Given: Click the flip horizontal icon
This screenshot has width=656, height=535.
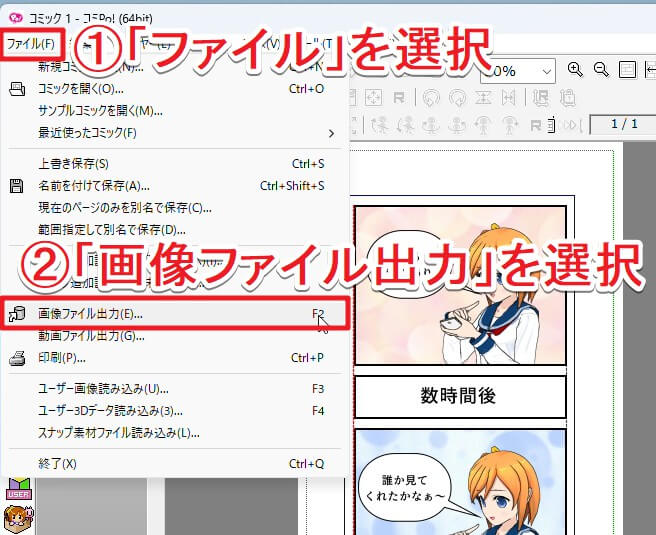Looking at the screenshot, I should pos(508,98).
